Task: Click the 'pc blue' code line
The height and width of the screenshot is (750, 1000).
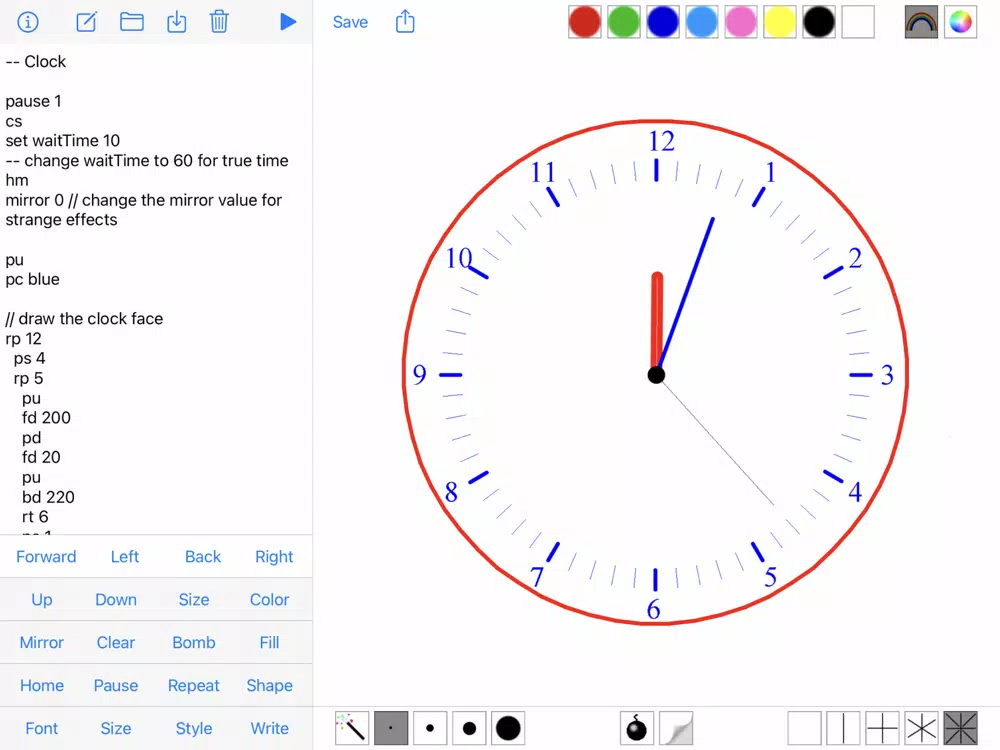Action: click(x=33, y=279)
